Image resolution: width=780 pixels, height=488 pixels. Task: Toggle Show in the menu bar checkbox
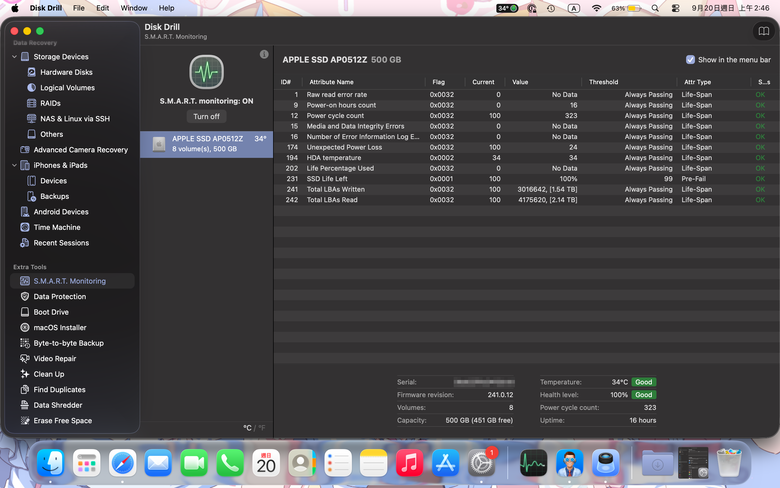690,60
